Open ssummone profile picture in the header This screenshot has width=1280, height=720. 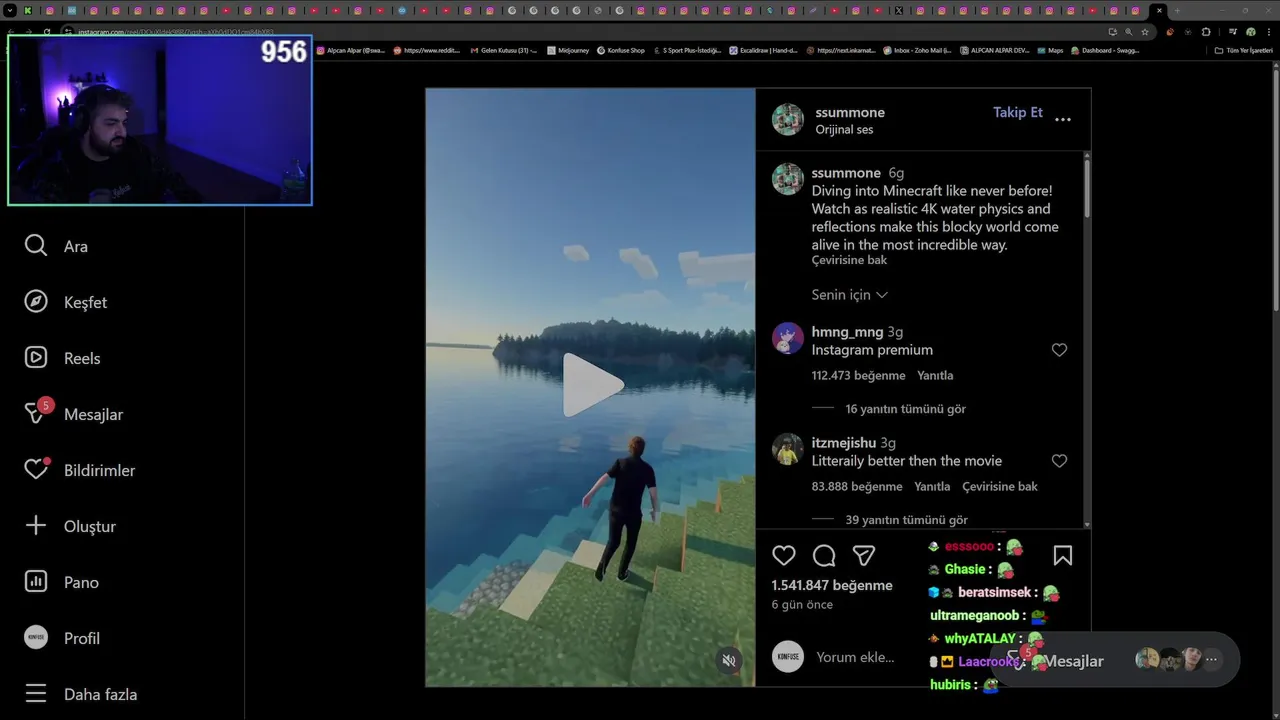pyautogui.click(x=788, y=119)
